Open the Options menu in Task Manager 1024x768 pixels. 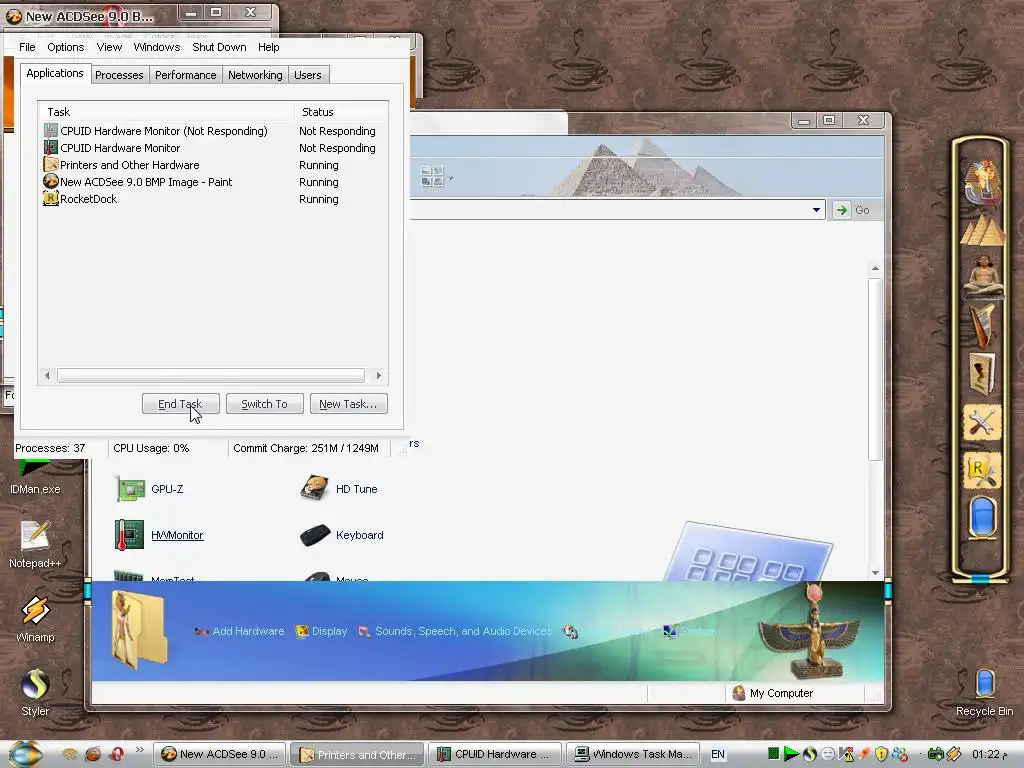(x=65, y=47)
